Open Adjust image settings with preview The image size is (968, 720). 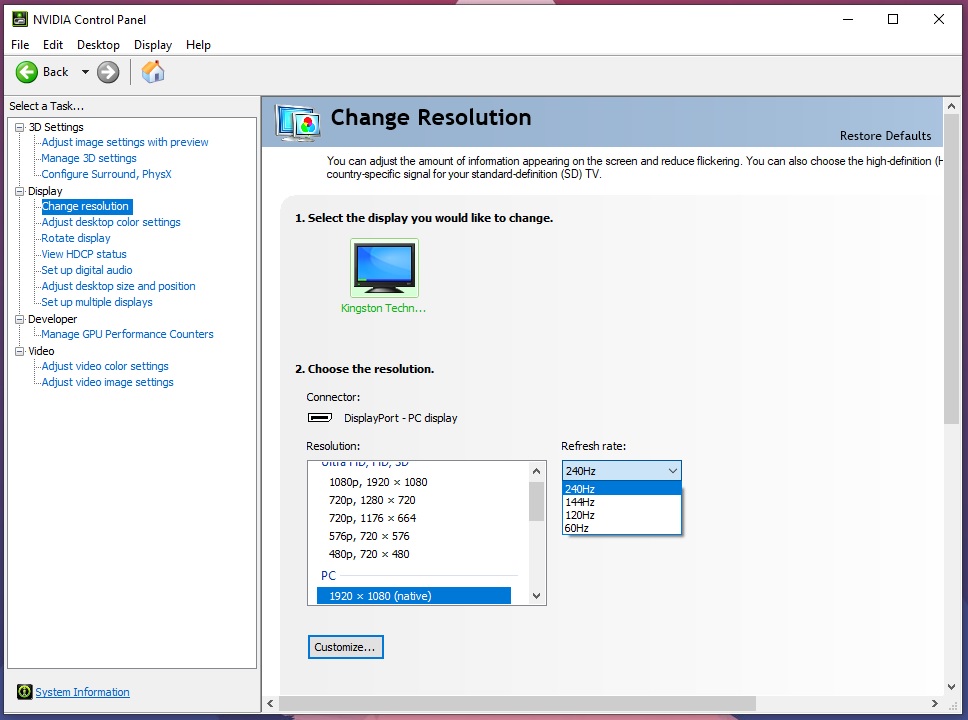[x=125, y=142]
